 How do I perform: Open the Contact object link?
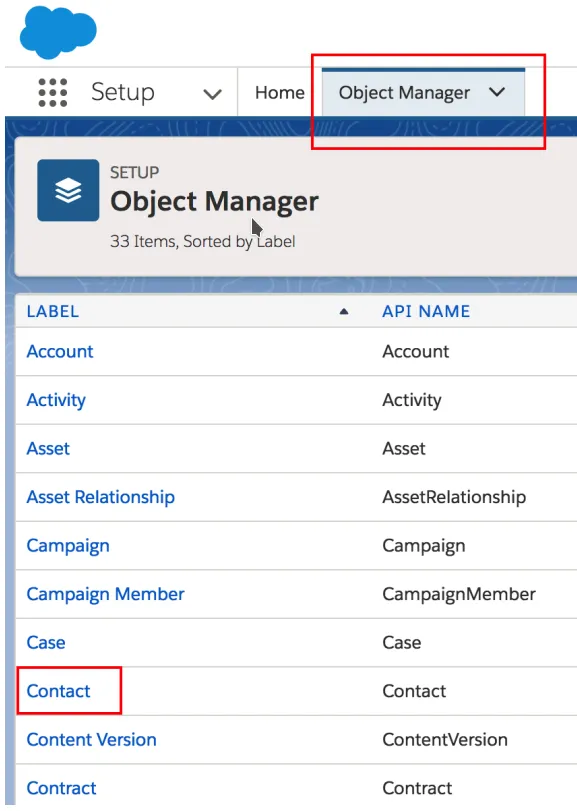click(58, 691)
